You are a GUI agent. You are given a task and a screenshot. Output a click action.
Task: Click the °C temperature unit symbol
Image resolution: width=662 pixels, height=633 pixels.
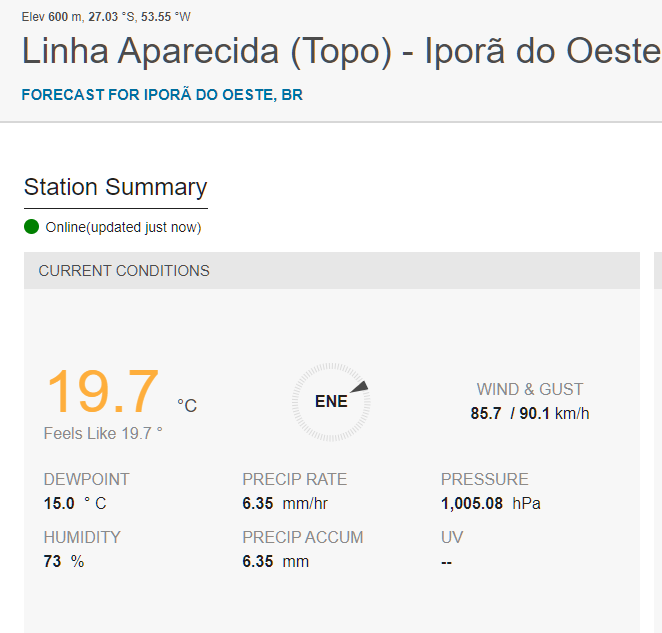tap(187, 405)
